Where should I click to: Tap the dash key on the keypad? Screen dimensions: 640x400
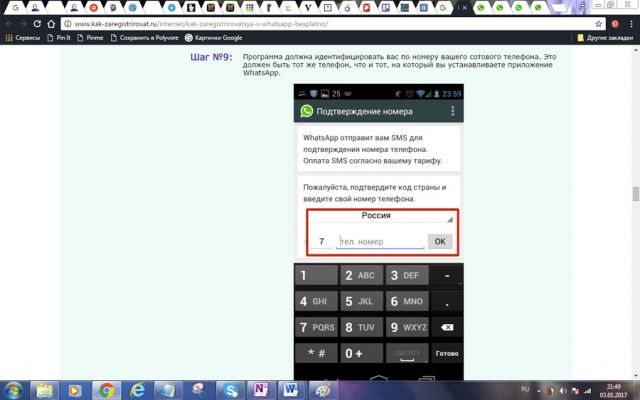[x=447, y=276]
